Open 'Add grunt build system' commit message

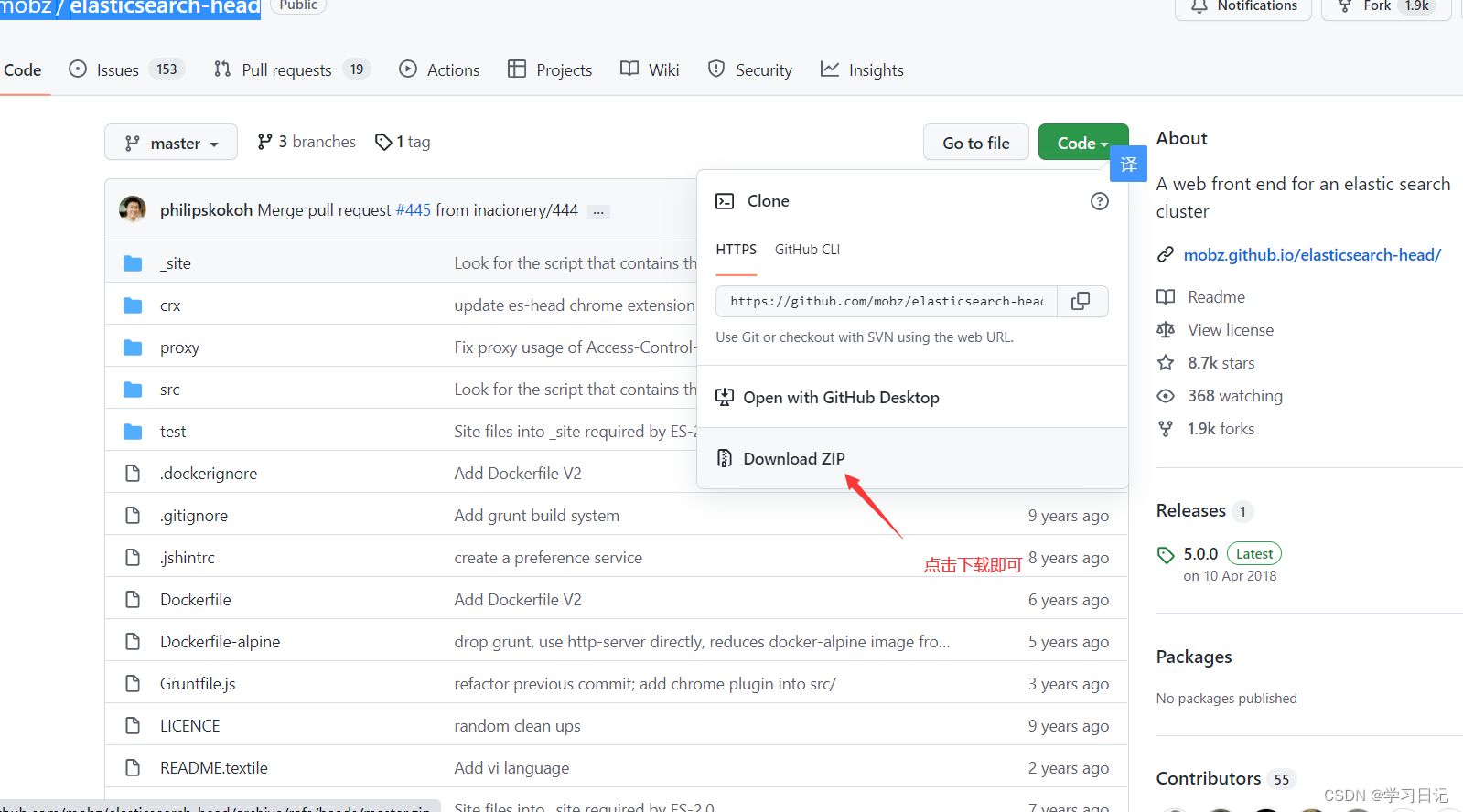pyautogui.click(x=537, y=516)
